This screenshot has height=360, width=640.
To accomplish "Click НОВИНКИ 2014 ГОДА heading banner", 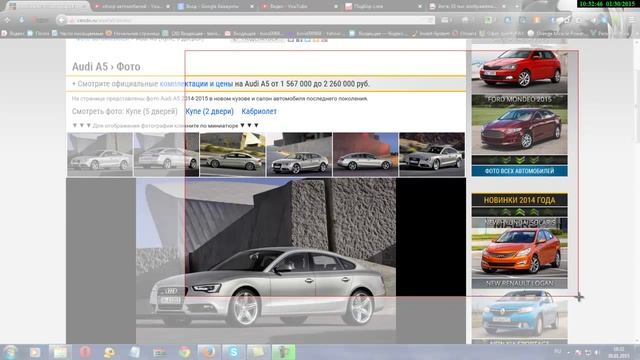I will click(519, 200).
